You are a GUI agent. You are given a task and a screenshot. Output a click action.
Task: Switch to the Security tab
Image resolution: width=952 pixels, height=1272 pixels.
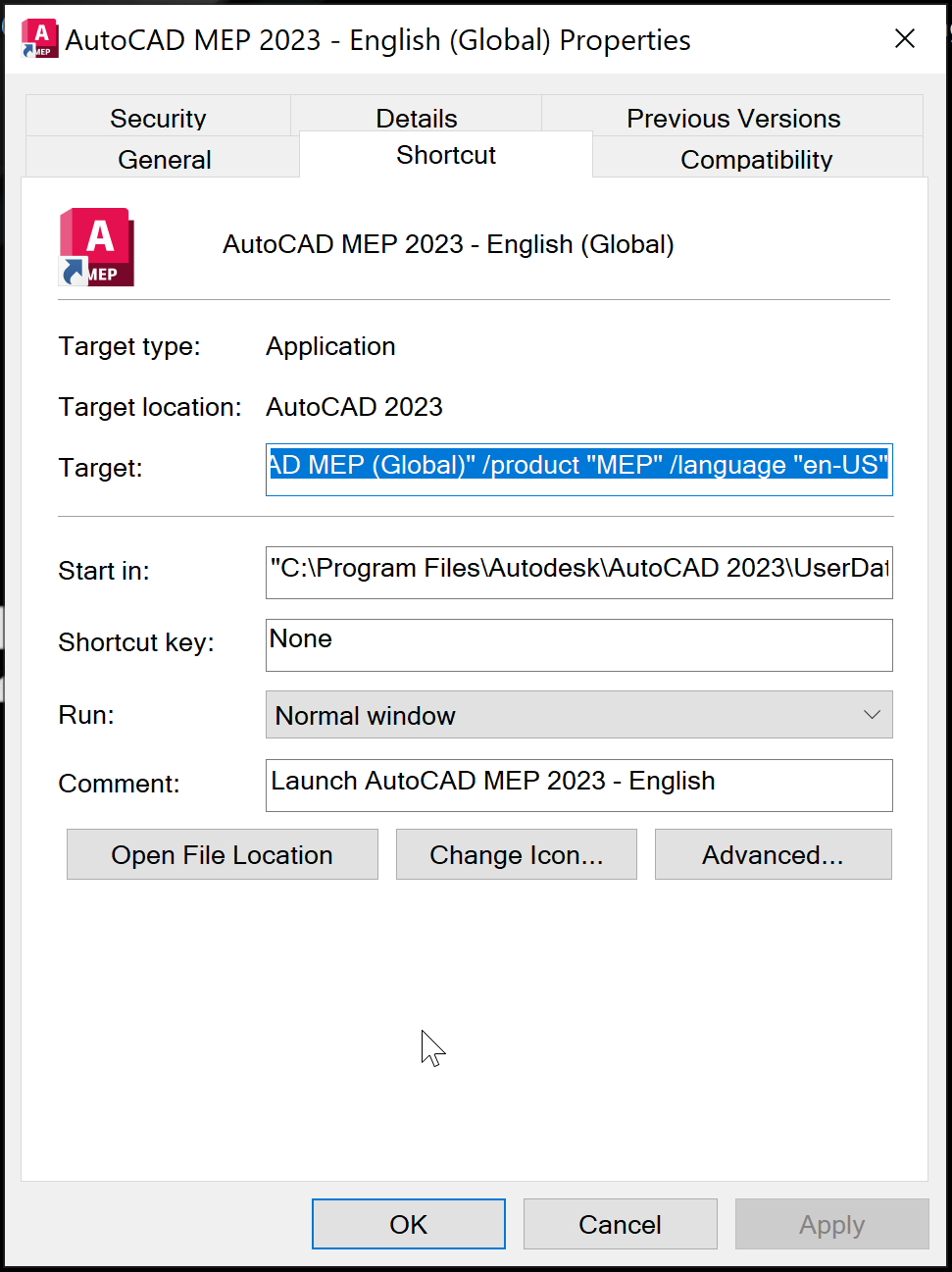click(x=158, y=118)
